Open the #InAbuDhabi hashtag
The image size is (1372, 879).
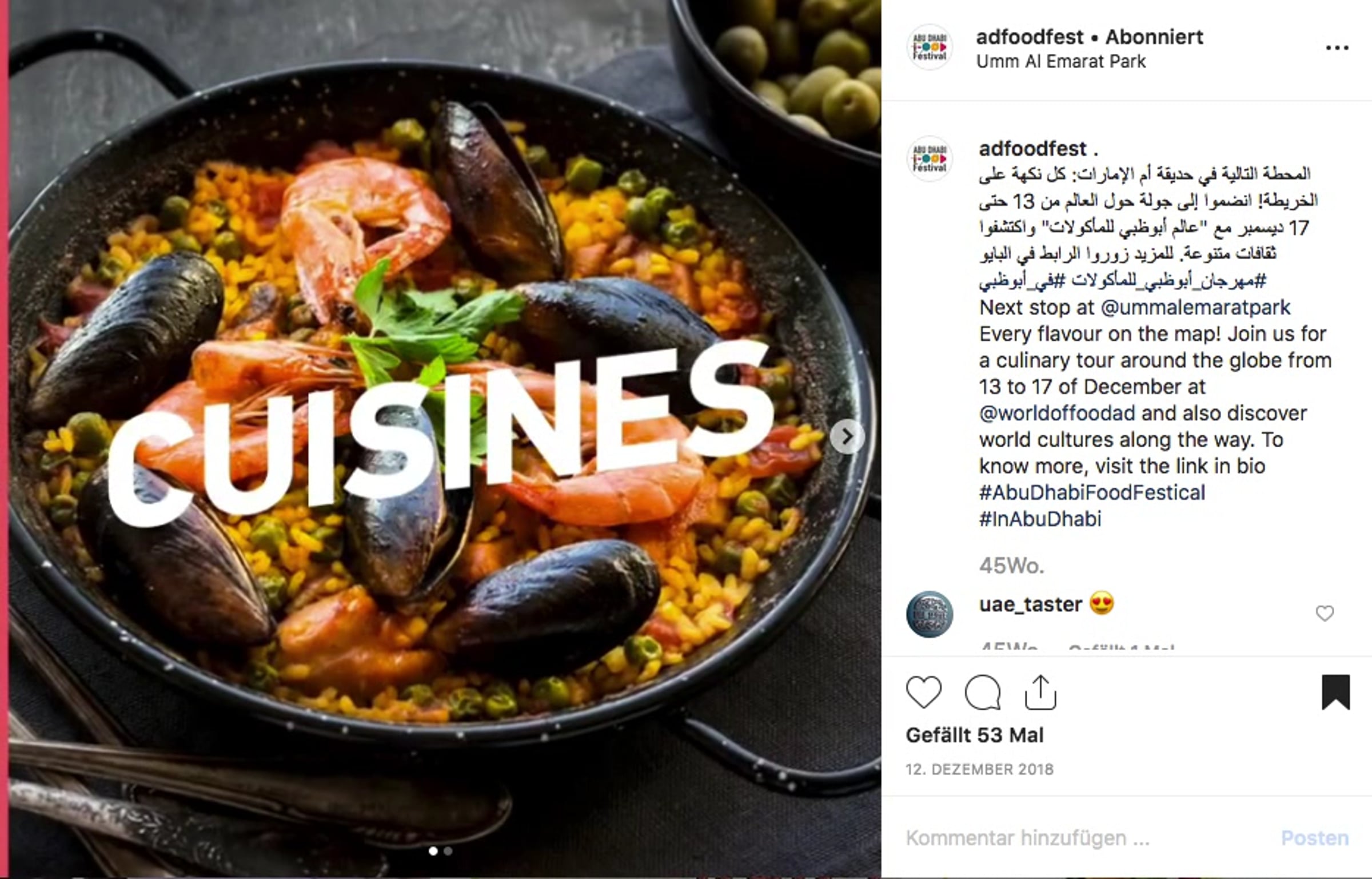pos(1040,519)
